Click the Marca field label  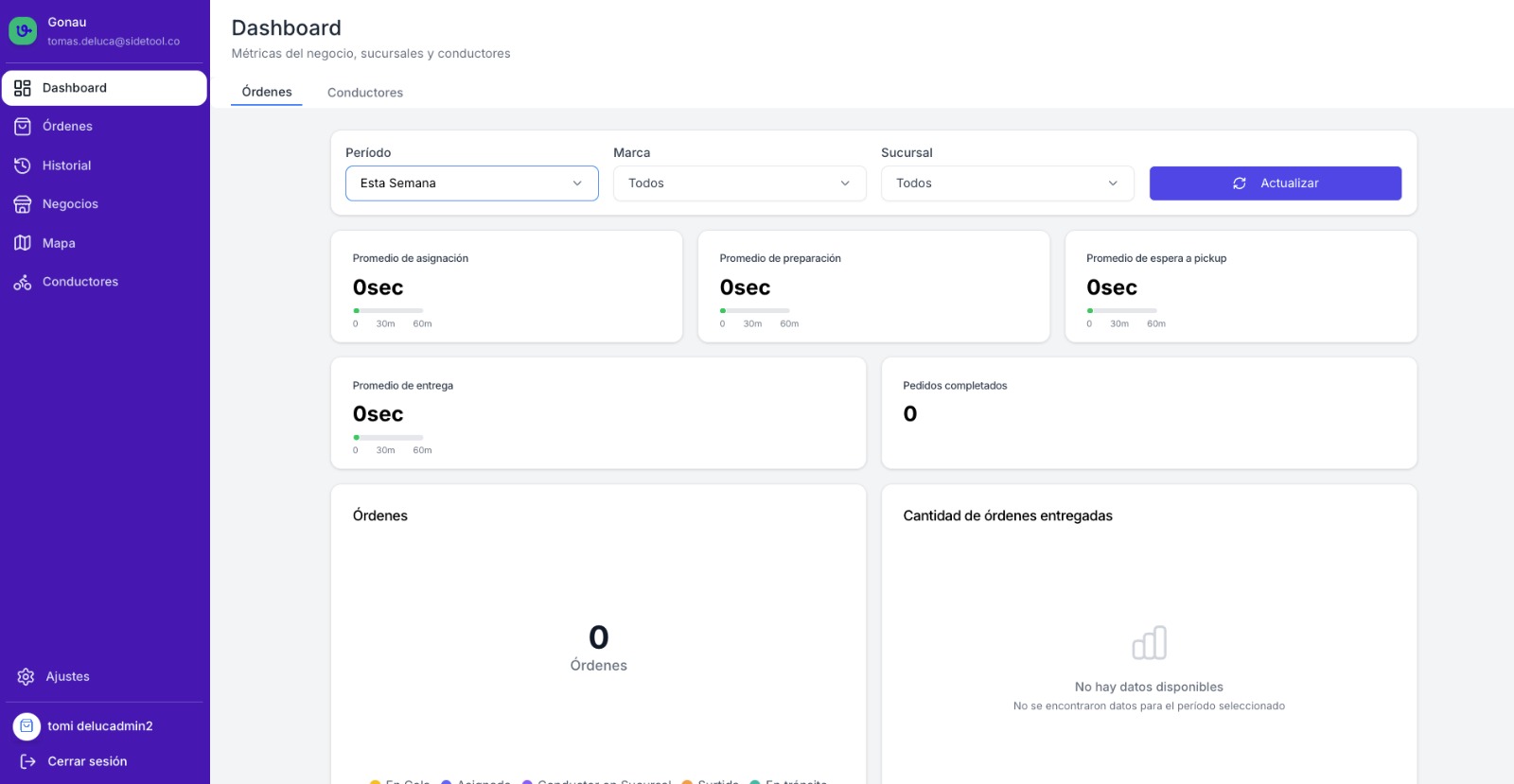[x=632, y=152]
